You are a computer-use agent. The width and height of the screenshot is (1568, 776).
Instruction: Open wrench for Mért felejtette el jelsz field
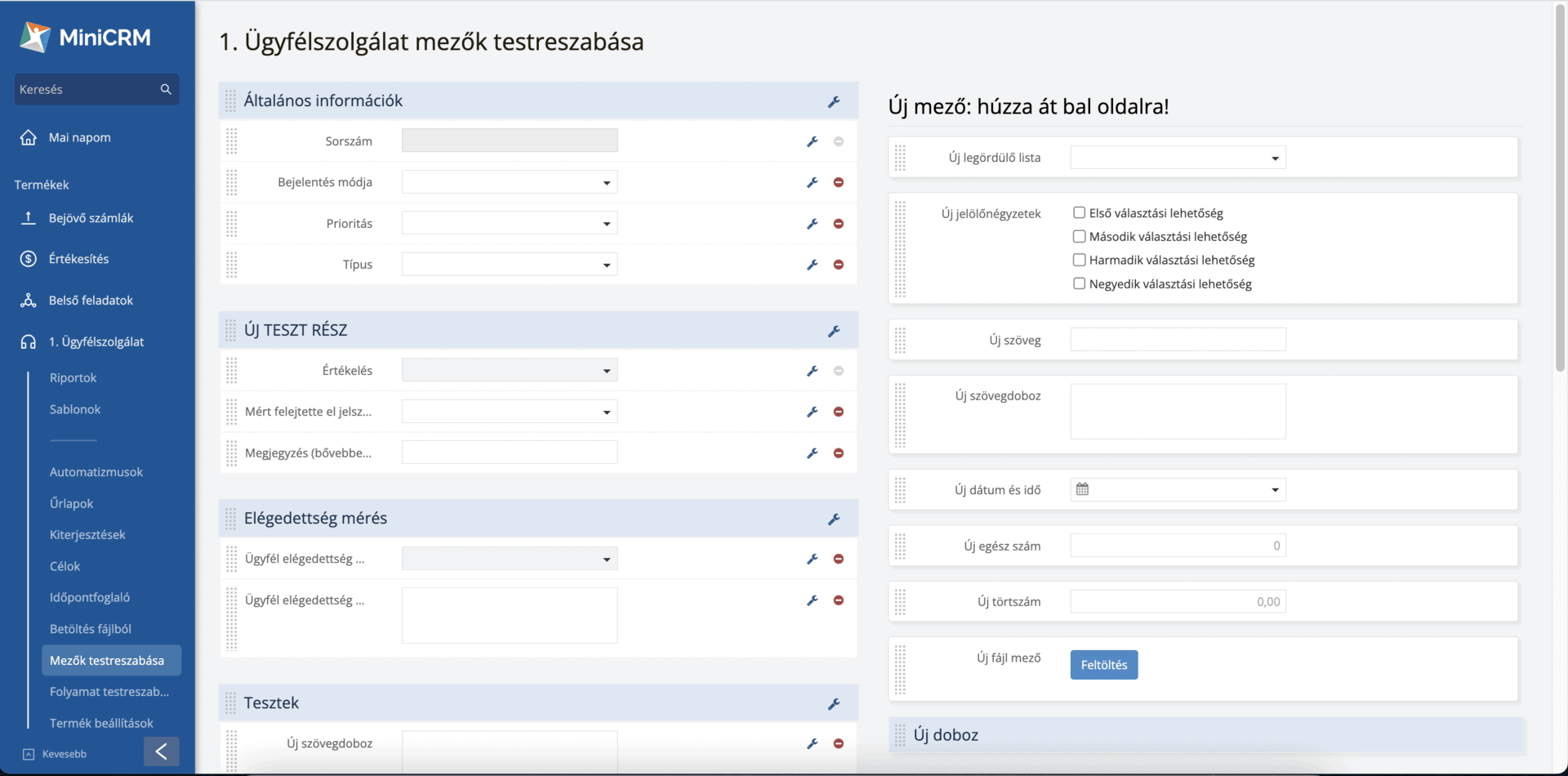point(812,412)
